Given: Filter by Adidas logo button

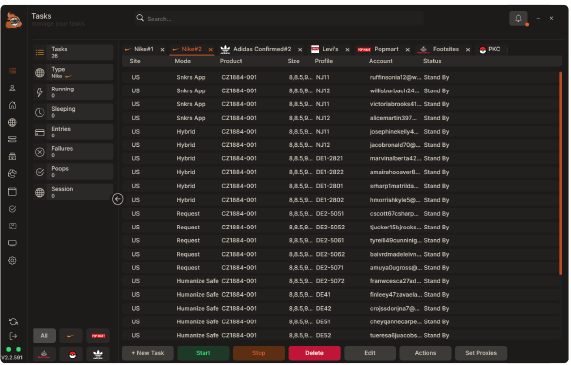Looking at the screenshot, I should click(x=98, y=354).
